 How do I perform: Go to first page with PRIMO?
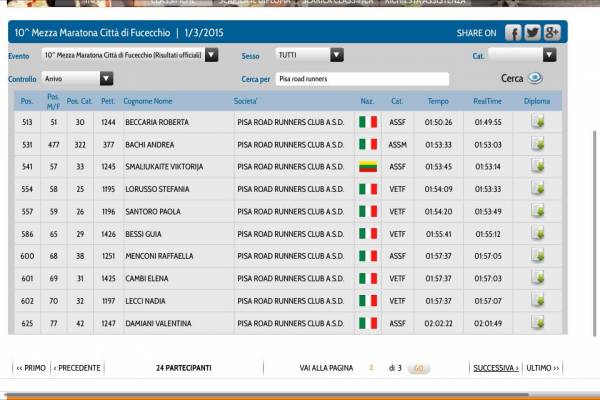point(31,368)
